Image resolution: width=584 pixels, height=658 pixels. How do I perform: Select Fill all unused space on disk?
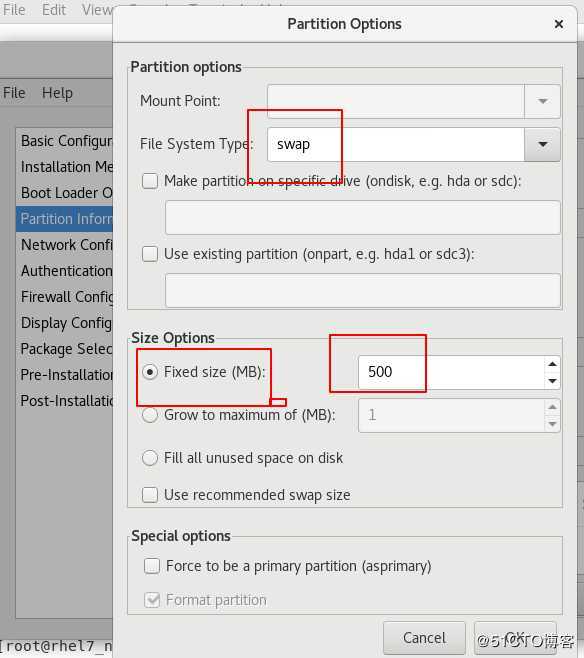point(150,458)
